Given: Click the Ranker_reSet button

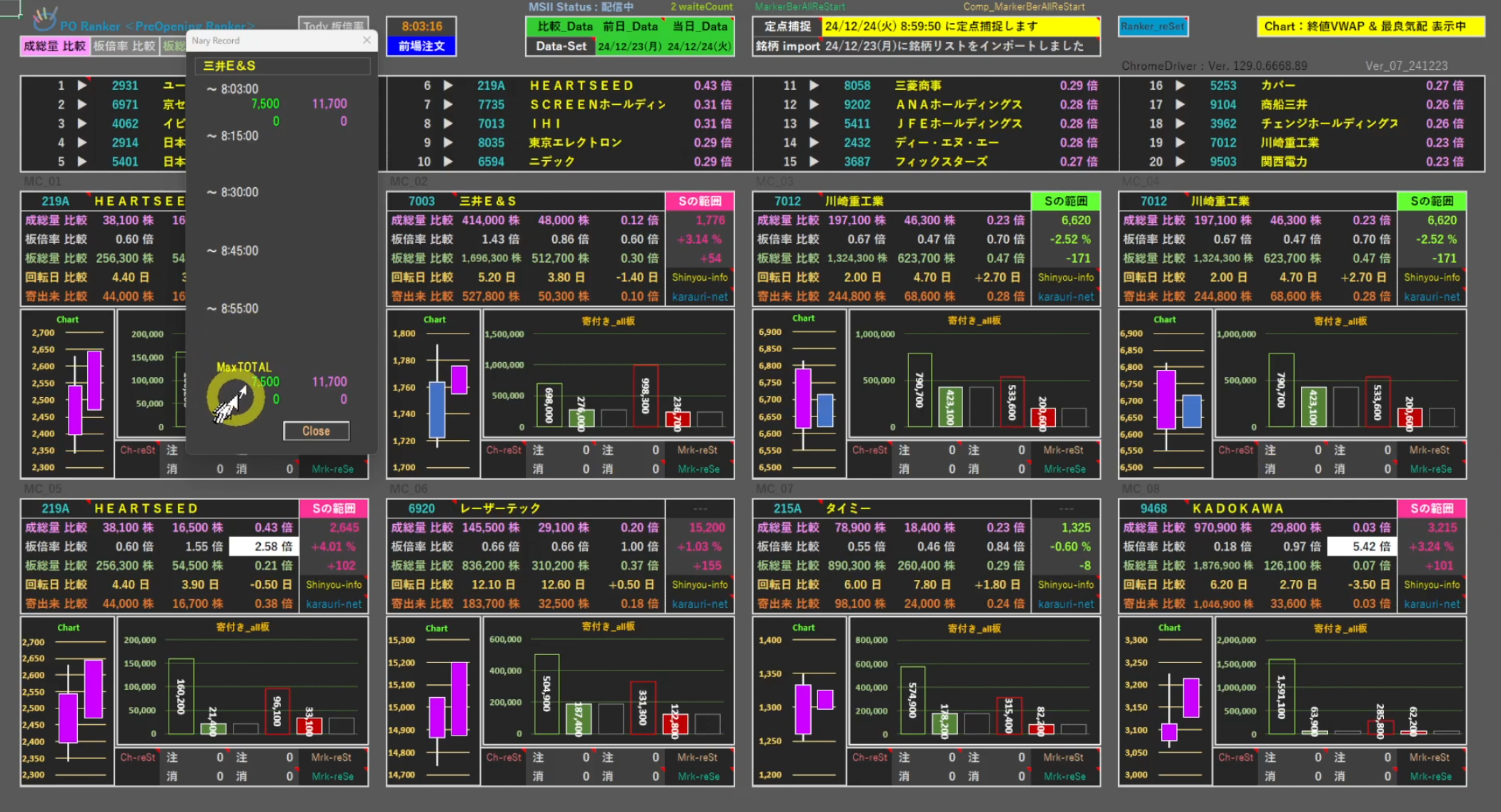Looking at the screenshot, I should point(1152,26).
